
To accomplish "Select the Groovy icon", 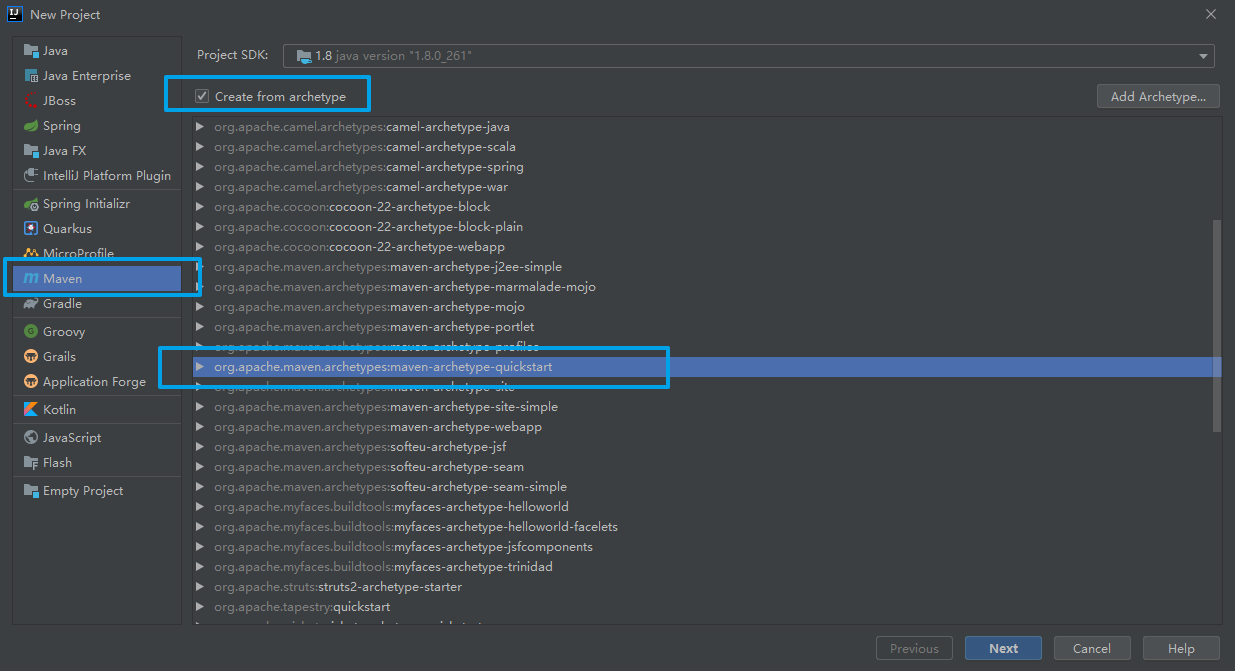I will pos(31,332).
